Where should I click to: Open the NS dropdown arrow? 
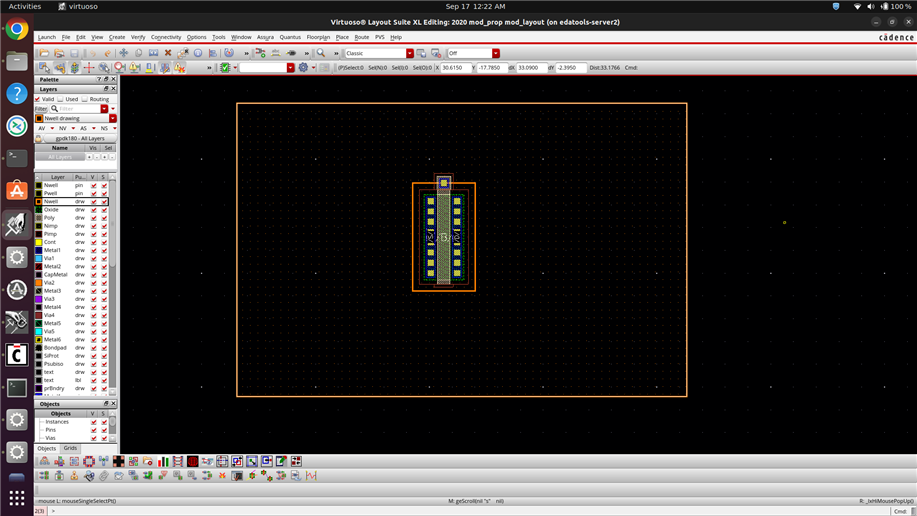pos(115,128)
